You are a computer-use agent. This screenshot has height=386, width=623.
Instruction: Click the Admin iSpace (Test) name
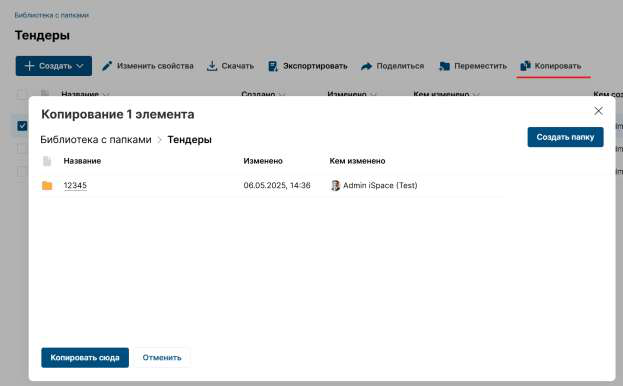pos(380,185)
